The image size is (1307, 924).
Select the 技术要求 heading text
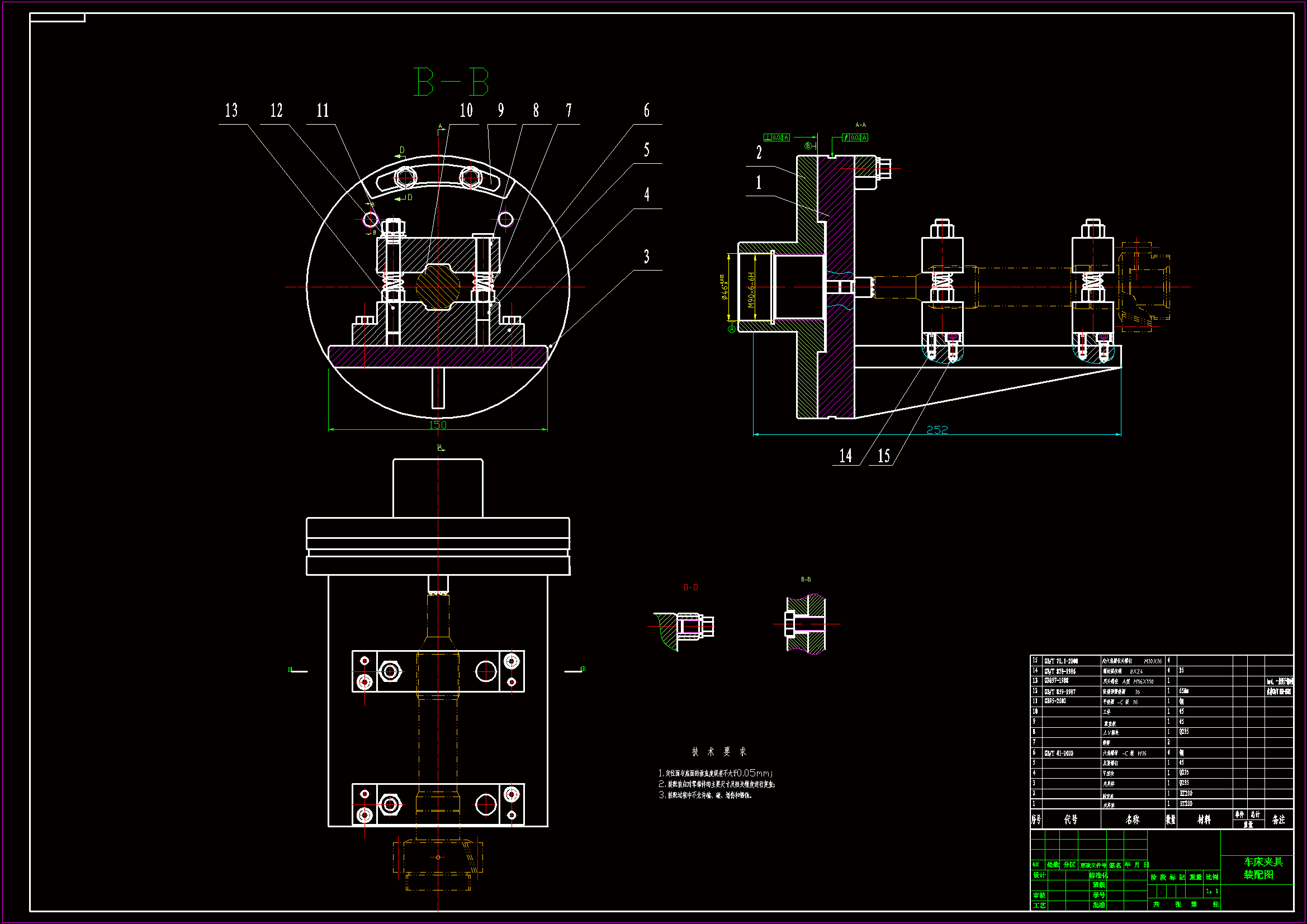(x=719, y=751)
